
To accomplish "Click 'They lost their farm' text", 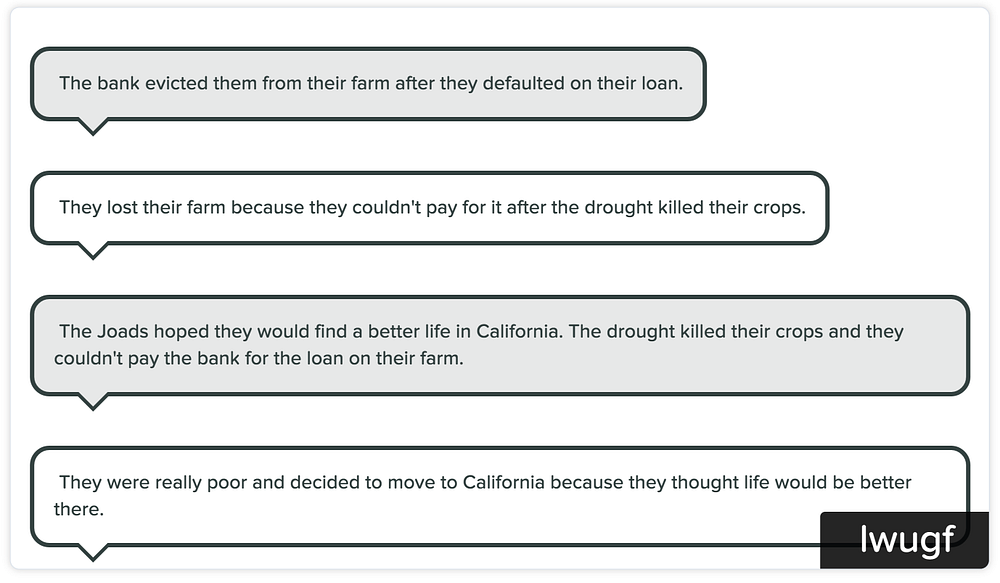I will pyautogui.click(x=142, y=208).
